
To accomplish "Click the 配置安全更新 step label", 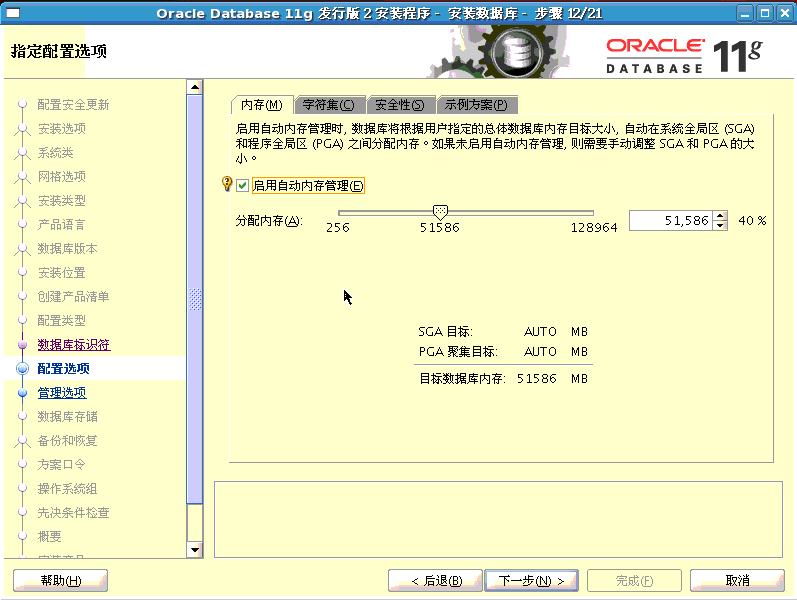I will 74,105.
